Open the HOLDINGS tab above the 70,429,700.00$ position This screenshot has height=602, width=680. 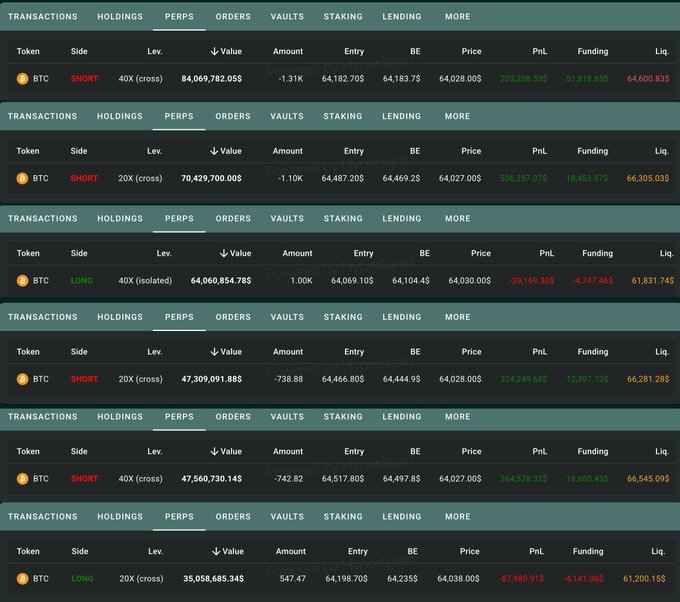tap(120, 116)
